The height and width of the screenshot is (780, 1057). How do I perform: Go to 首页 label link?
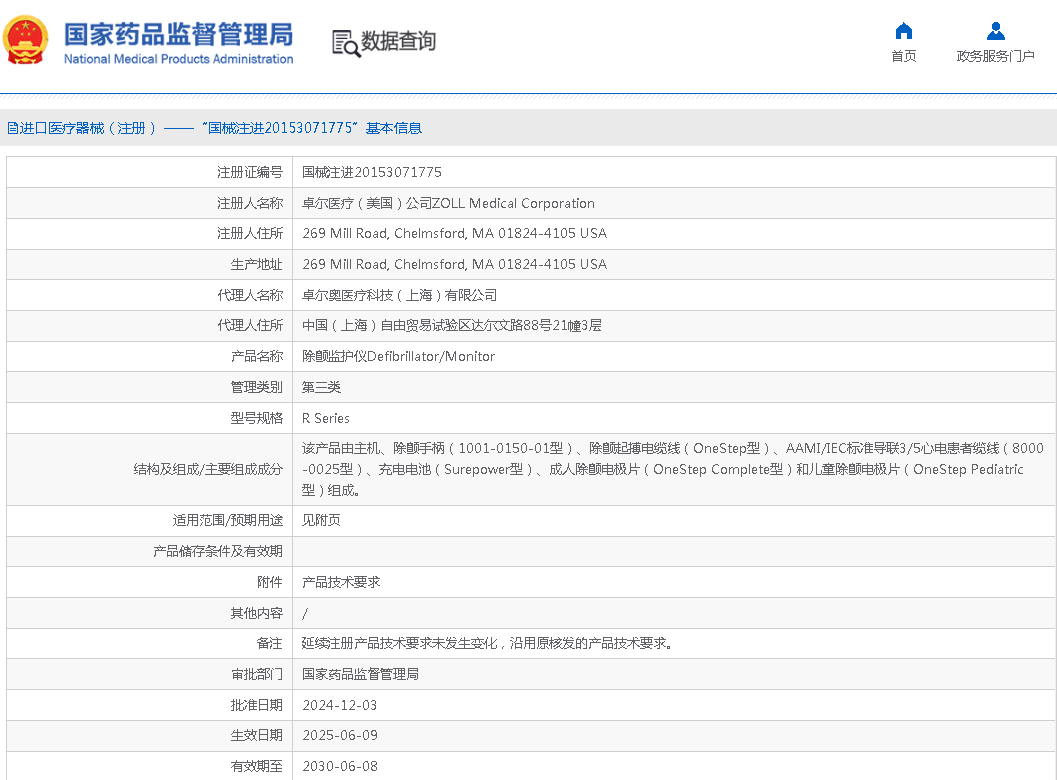903,56
